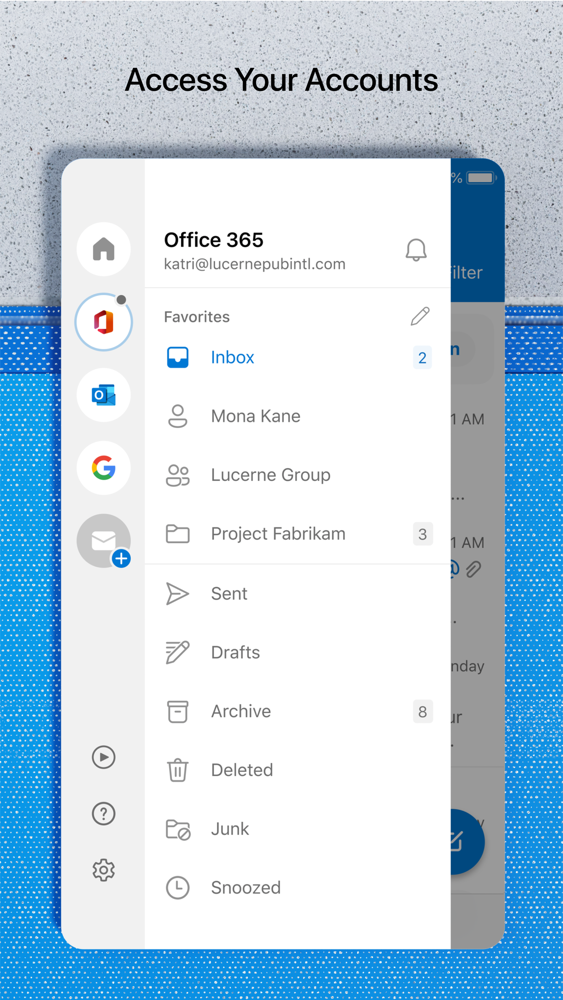Open the Drafts folder

click(298, 652)
